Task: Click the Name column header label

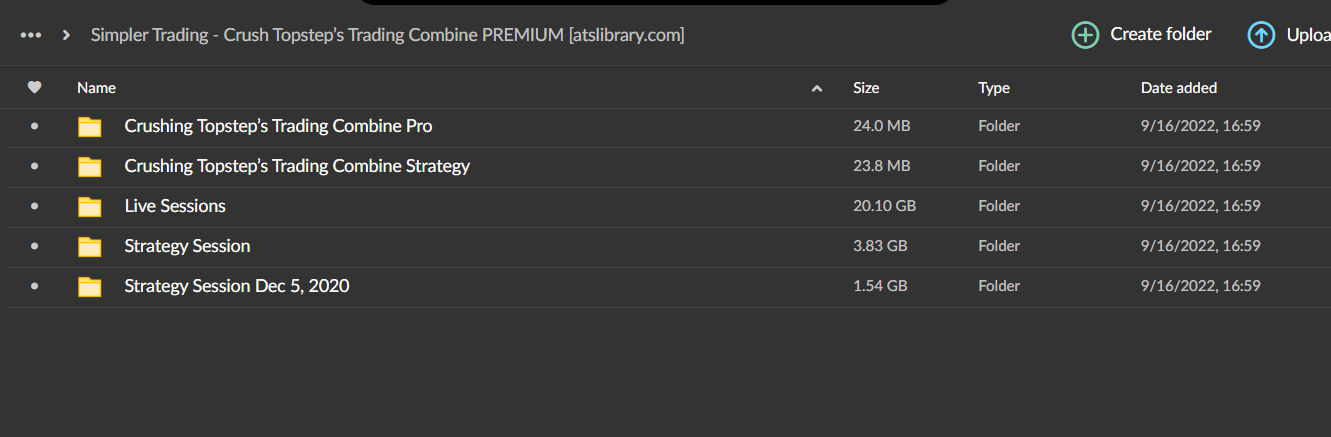Action: (96, 88)
